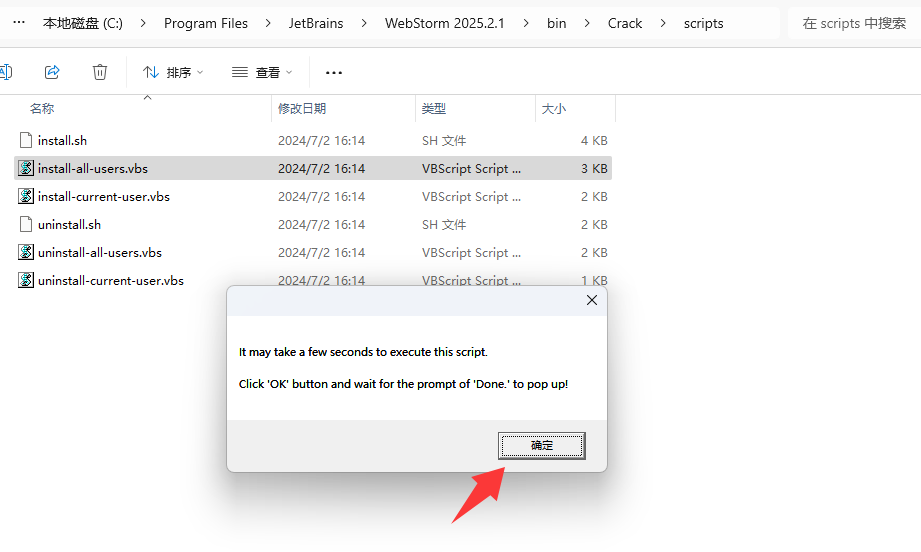Click the SH 文件 type of uninstall.sh
Image resolution: width=921 pixels, height=552 pixels.
coord(444,224)
